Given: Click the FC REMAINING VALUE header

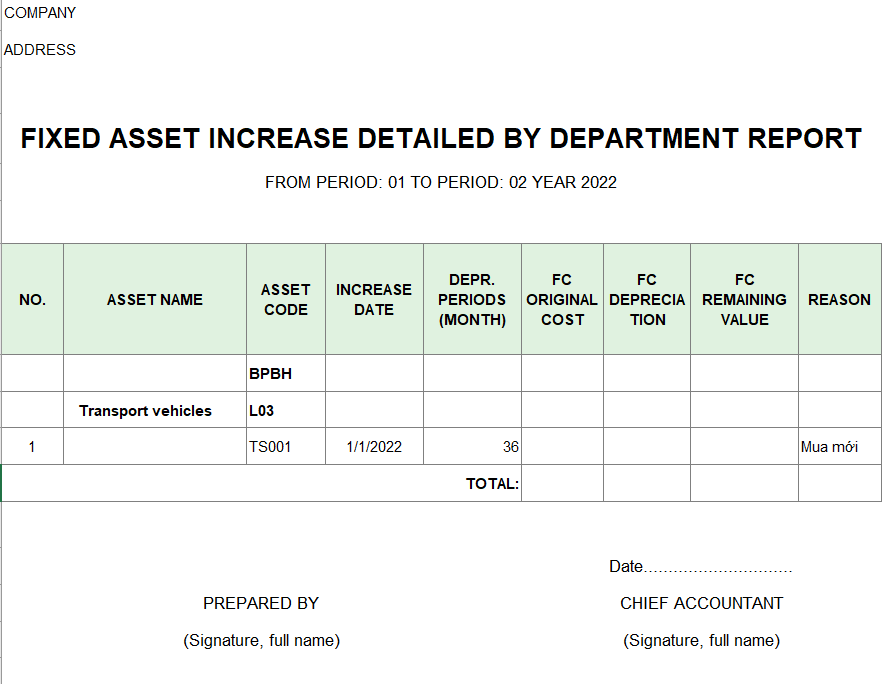Looking at the screenshot, I should [x=744, y=300].
